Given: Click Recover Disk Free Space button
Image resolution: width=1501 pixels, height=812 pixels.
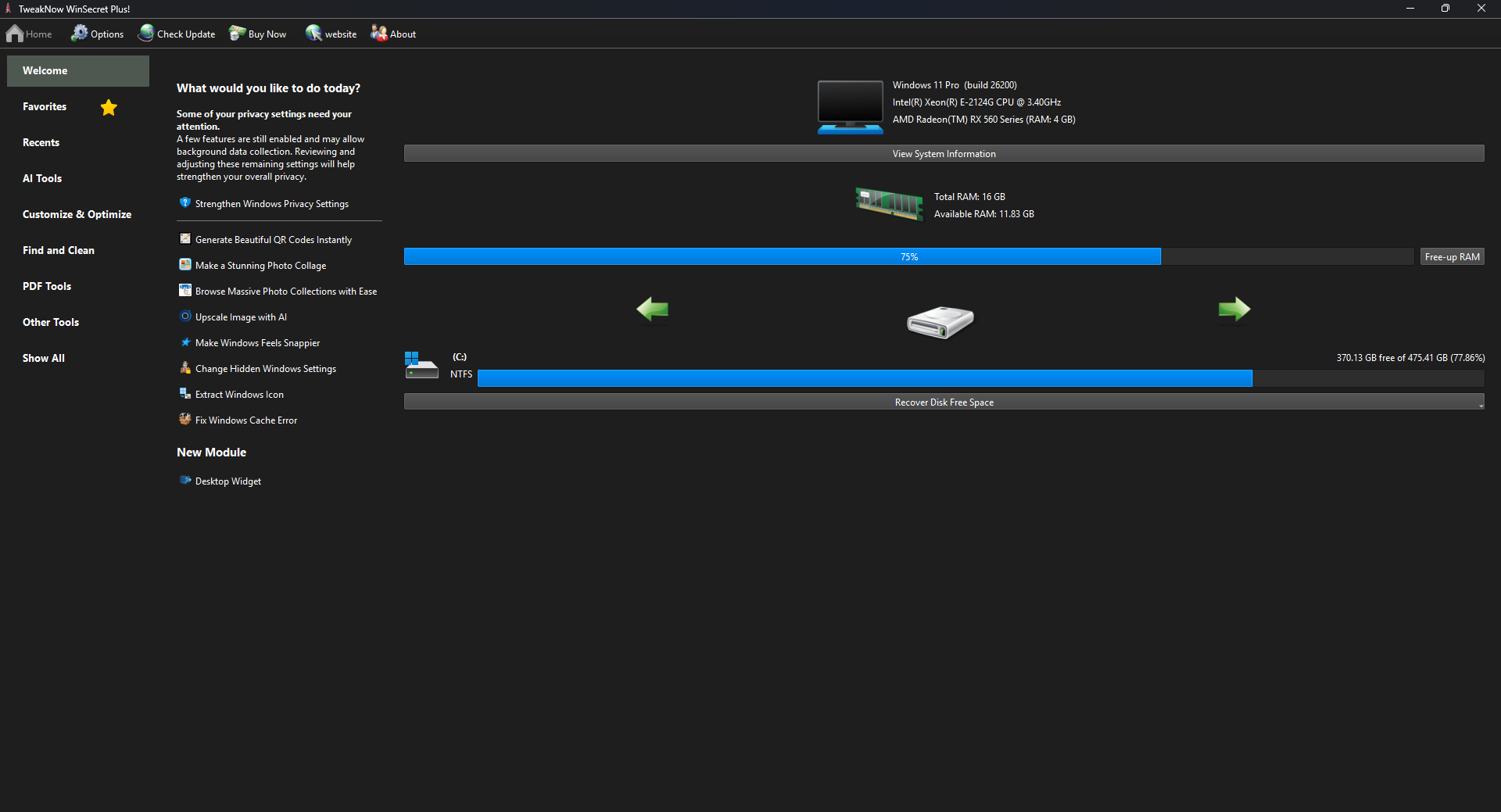Looking at the screenshot, I should click(944, 402).
